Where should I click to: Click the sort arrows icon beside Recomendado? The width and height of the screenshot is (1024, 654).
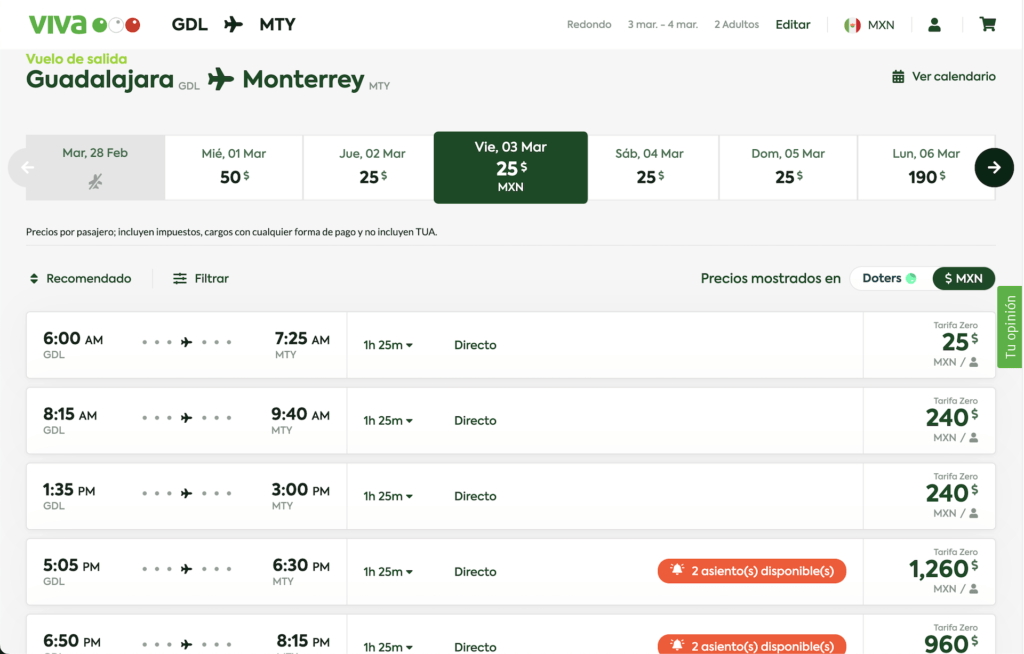pos(34,278)
